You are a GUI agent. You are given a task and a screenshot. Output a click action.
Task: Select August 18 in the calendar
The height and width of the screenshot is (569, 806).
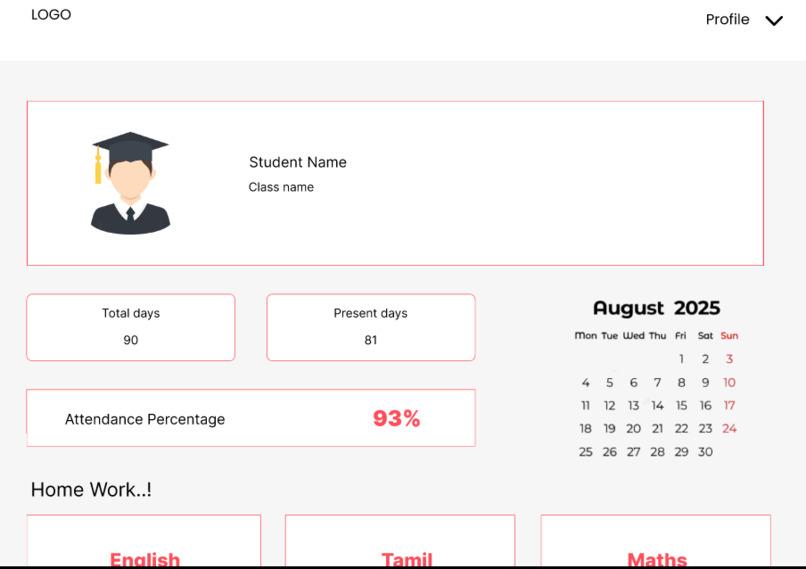point(585,429)
